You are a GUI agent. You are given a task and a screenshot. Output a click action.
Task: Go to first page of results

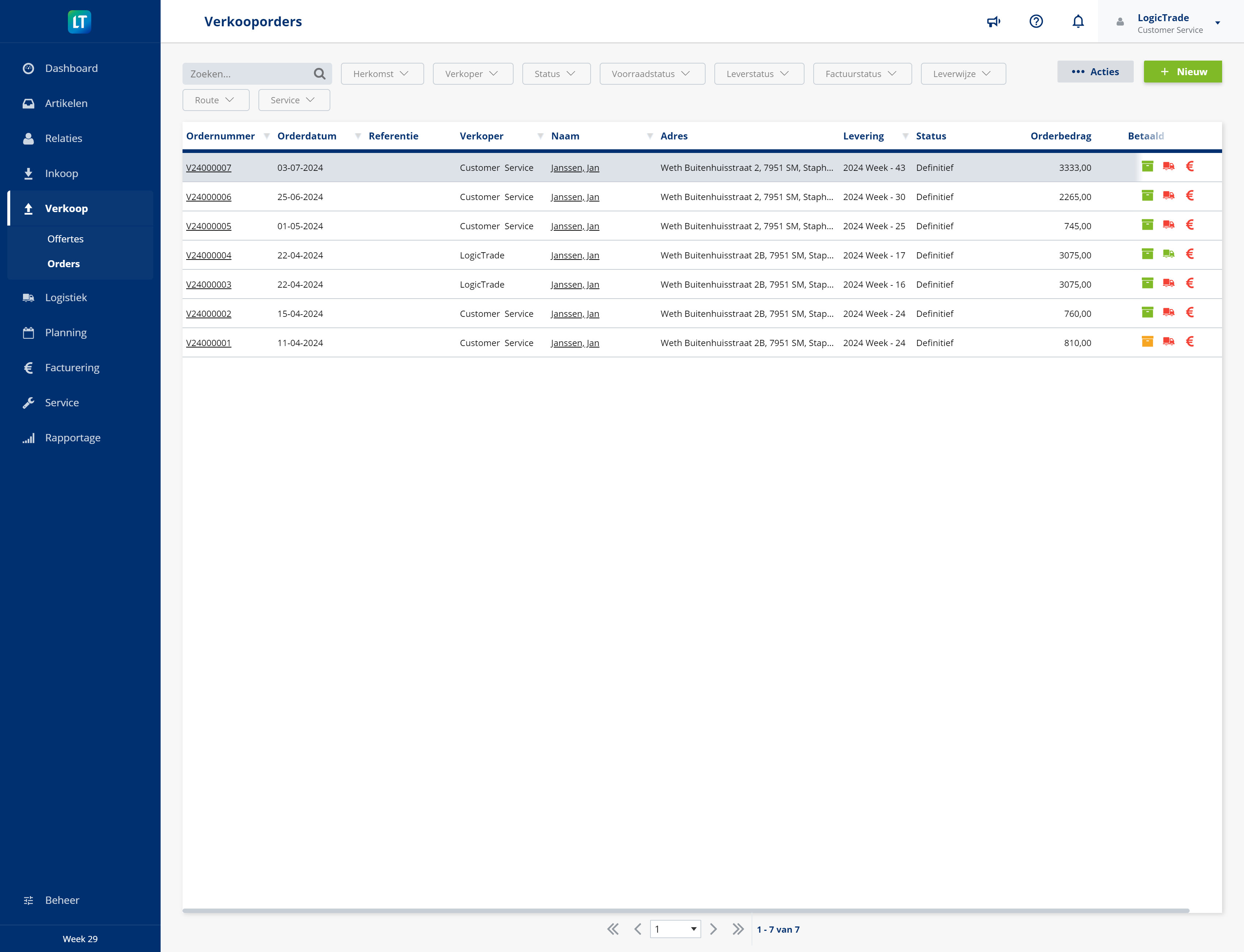coord(613,929)
